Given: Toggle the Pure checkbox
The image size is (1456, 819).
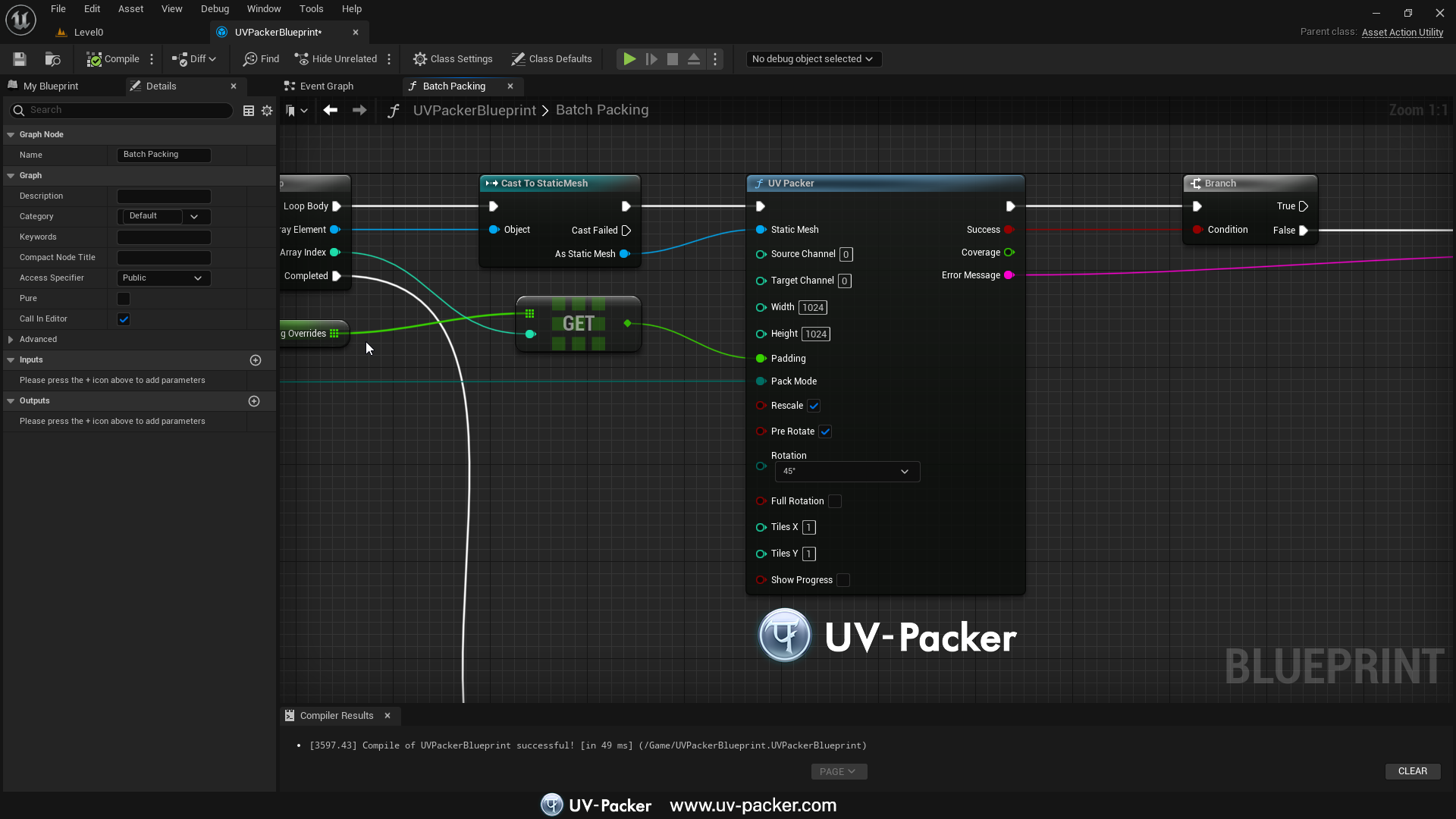Looking at the screenshot, I should tap(124, 299).
